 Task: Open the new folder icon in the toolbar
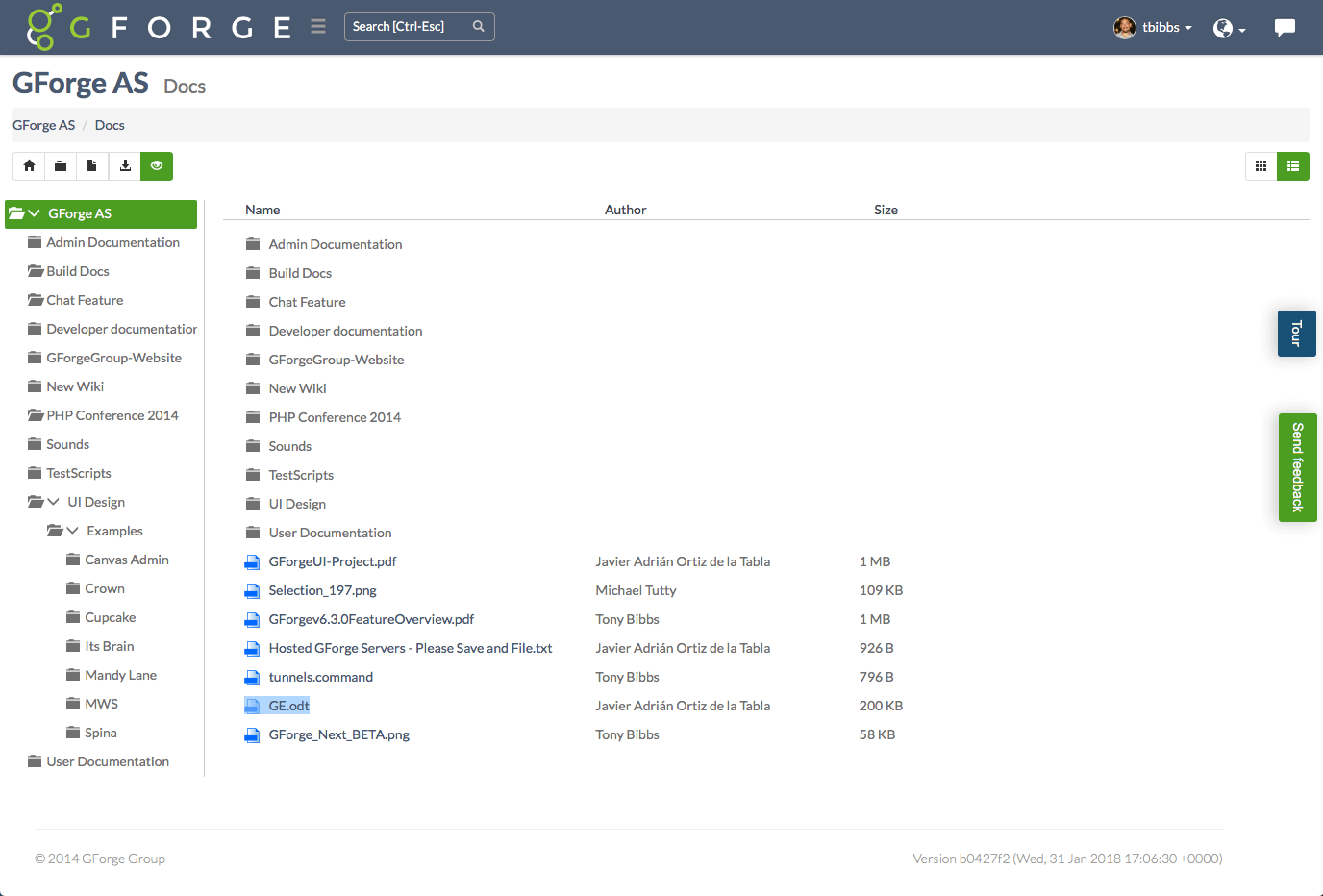point(60,165)
